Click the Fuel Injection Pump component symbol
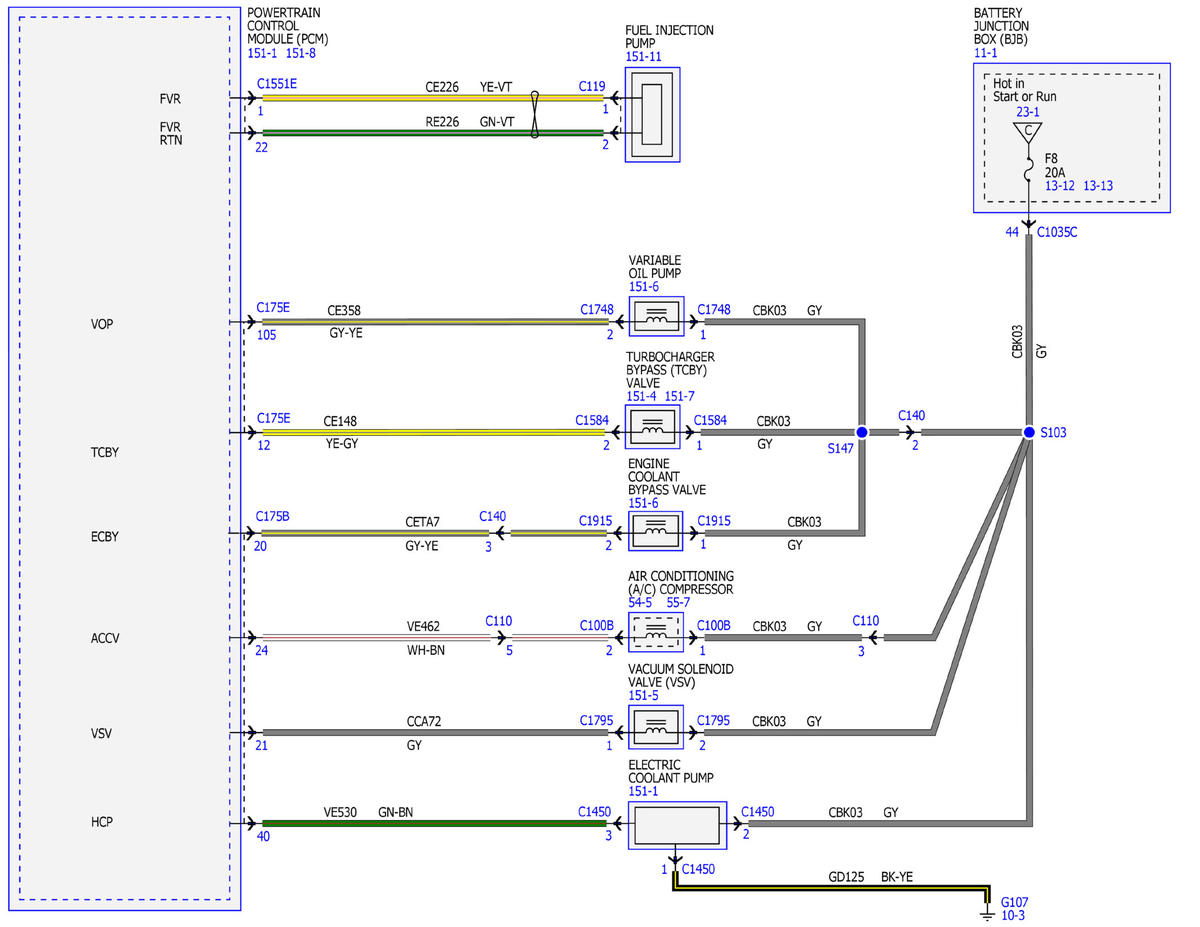The width and height of the screenshot is (1200, 927). click(x=652, y=115)
